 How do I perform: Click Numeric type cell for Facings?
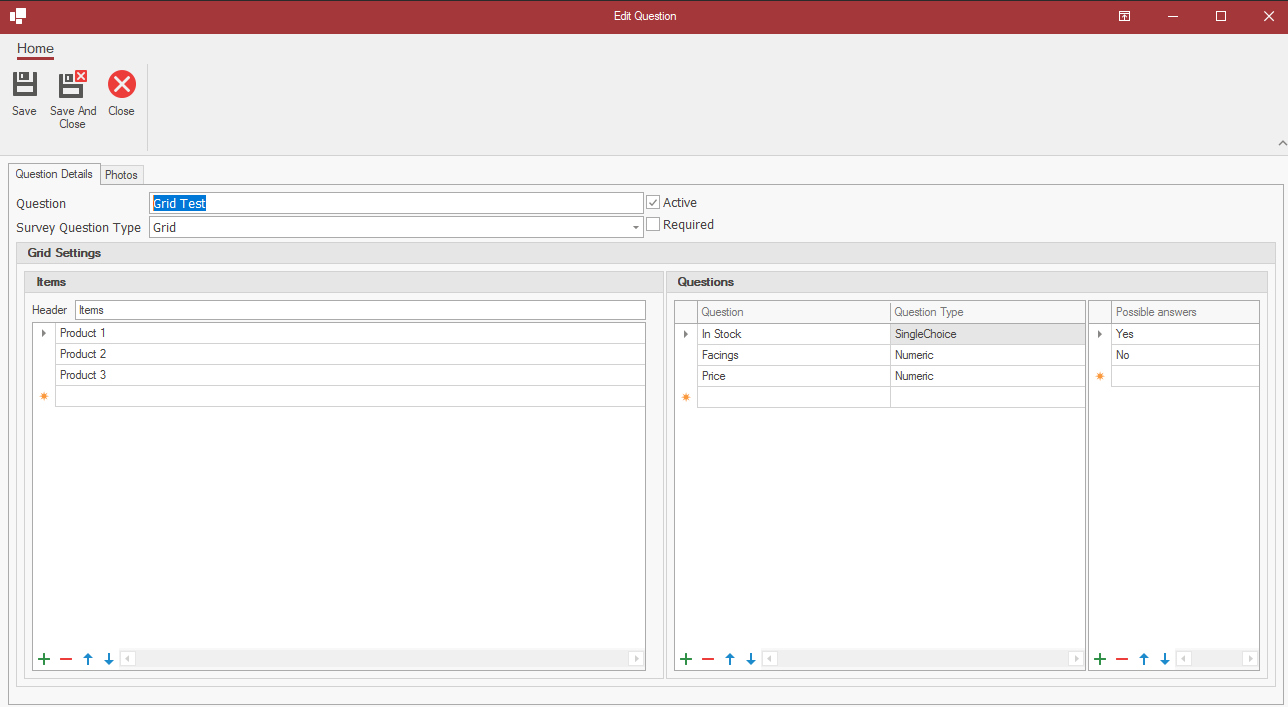click(987, 355)
